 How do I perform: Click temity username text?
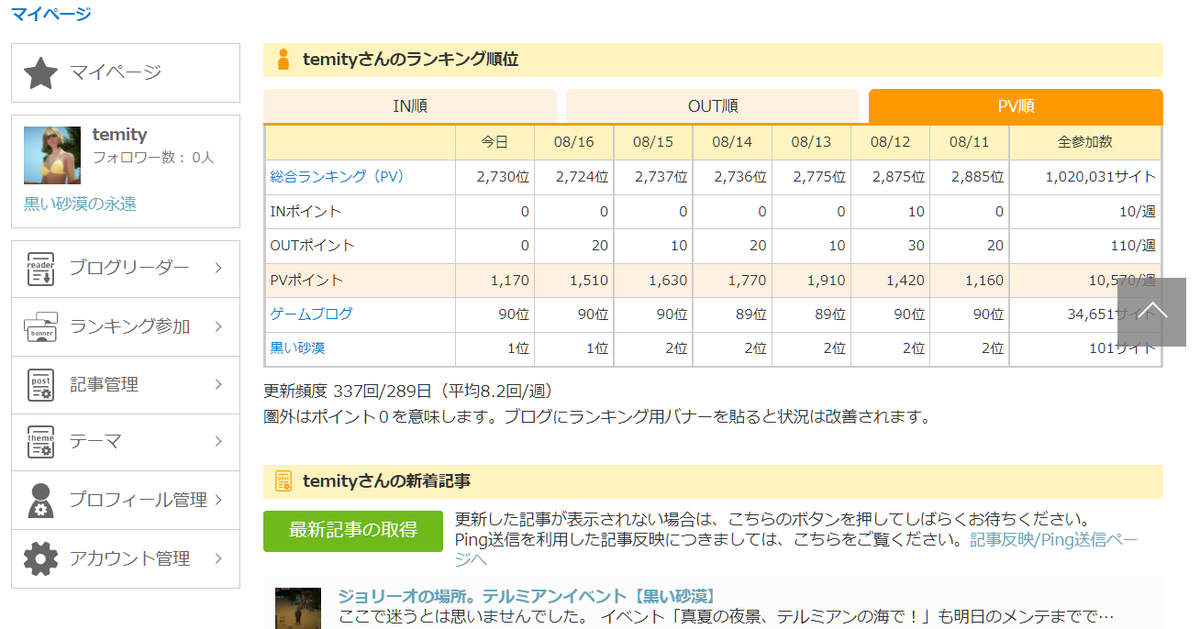[120, 135]
